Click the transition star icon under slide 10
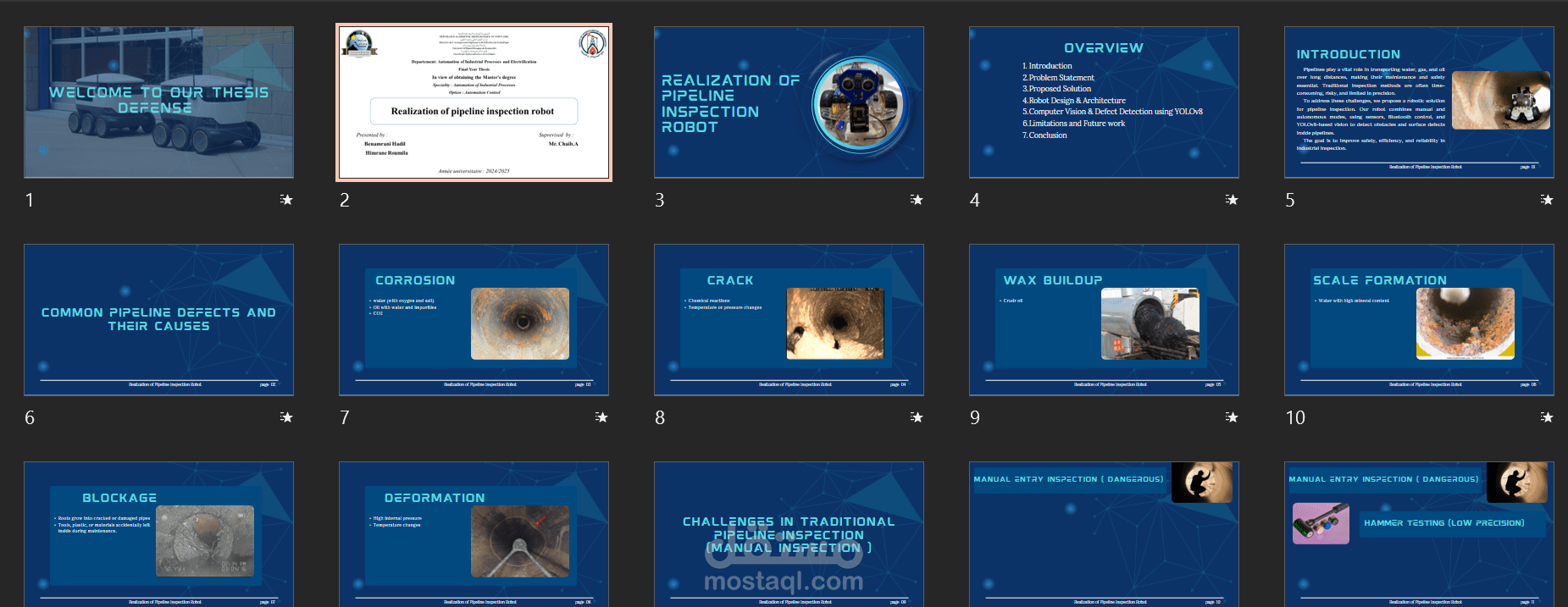 (x=1547, y=417)
